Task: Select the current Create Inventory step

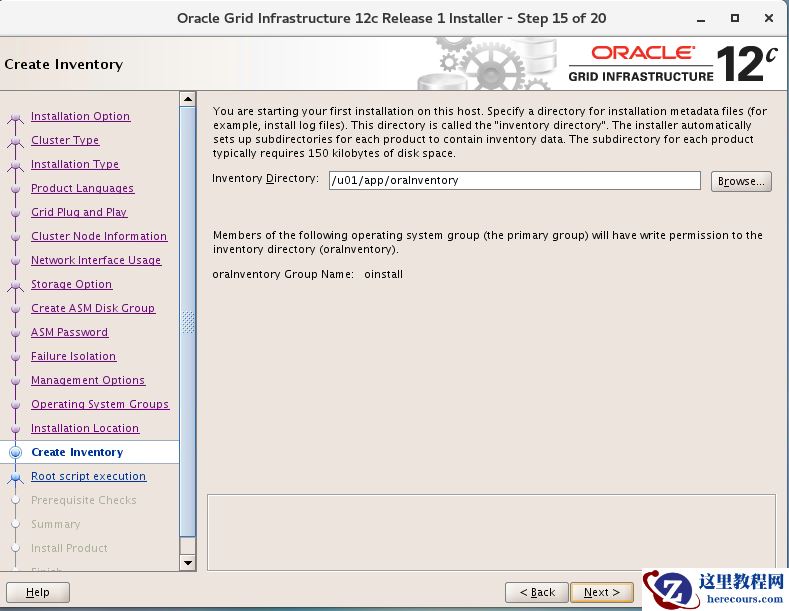Action: tap(77, 452)
